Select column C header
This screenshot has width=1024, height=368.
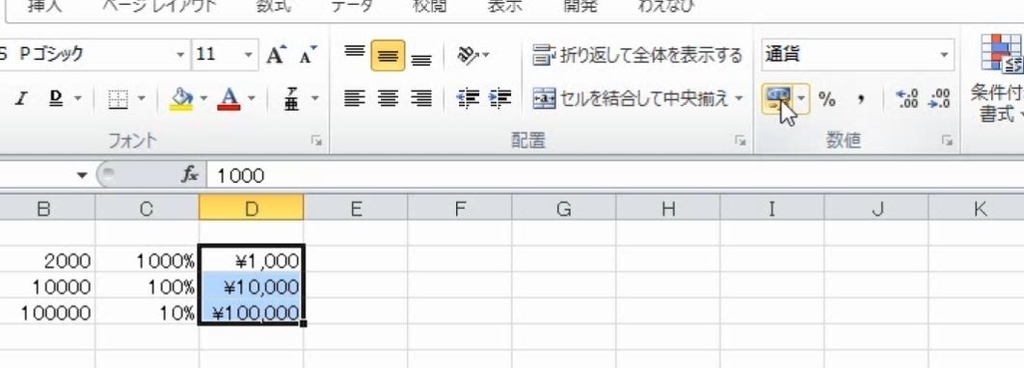click(x=147, y=209)
